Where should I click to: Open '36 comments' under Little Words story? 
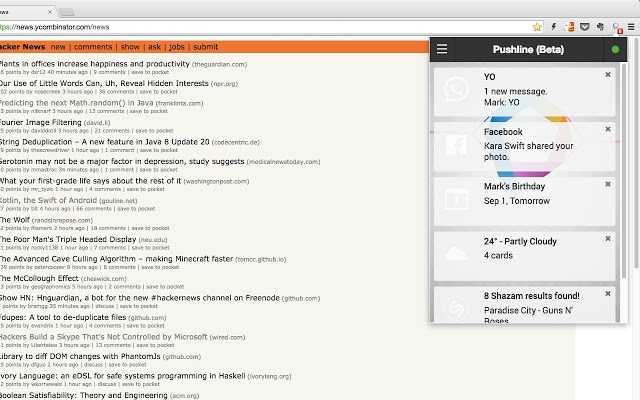116,91
